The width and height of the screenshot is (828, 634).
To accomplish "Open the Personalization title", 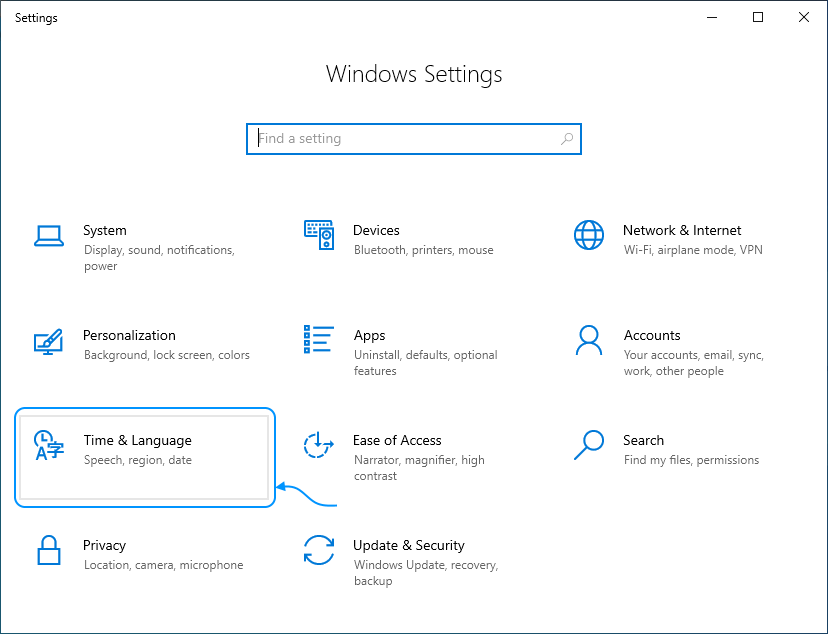I will click(x=129, y=335).
